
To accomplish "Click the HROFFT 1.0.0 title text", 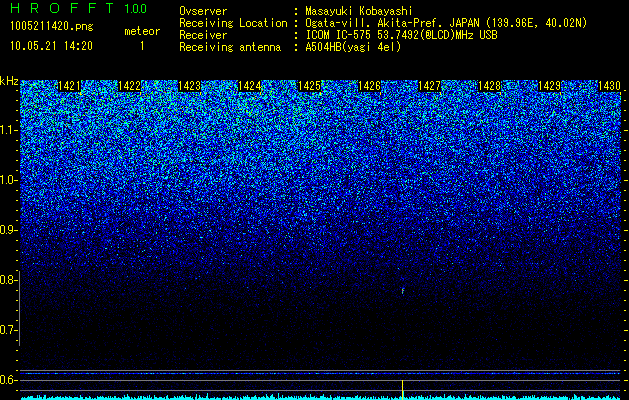I will [x=79, y=8].
